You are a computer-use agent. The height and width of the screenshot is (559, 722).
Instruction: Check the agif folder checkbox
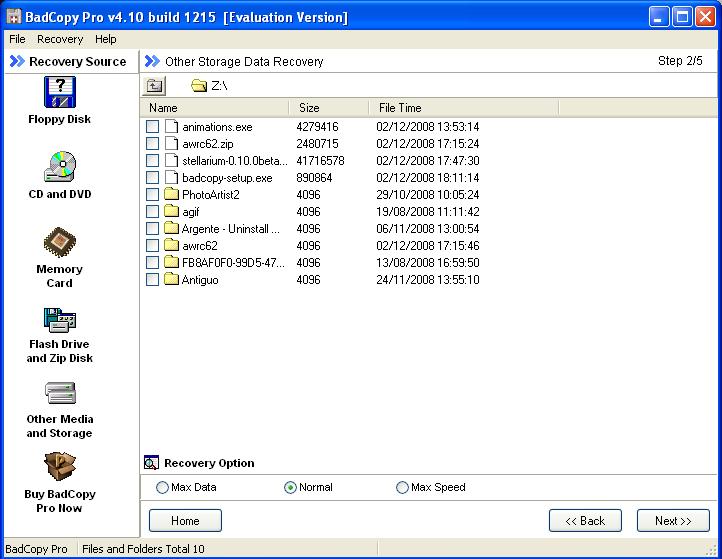tap(152, 212)
